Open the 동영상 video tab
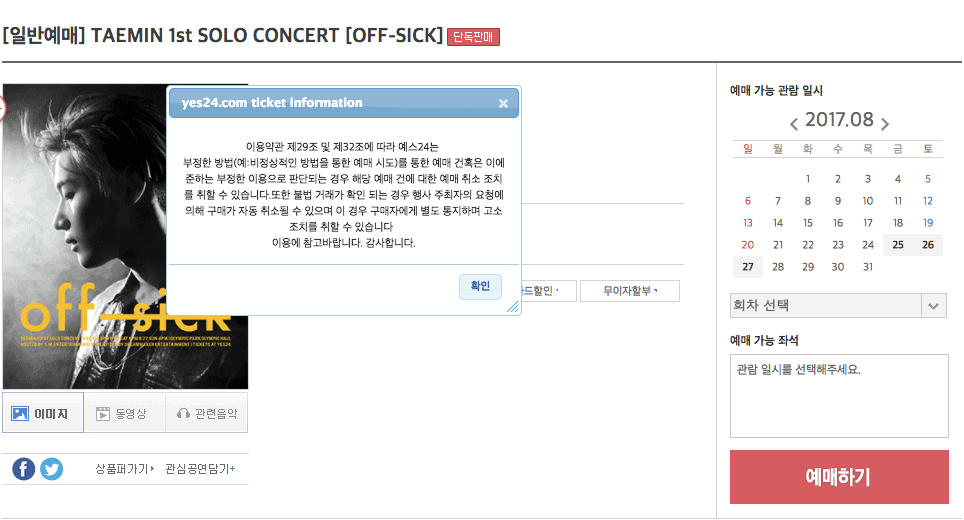This screenshot has width=964, height=520. pos(125,413)
